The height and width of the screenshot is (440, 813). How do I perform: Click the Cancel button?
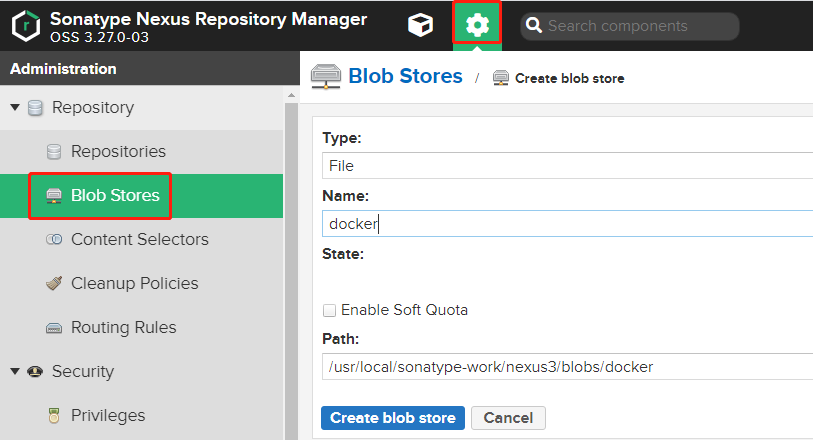coord(508,418)
